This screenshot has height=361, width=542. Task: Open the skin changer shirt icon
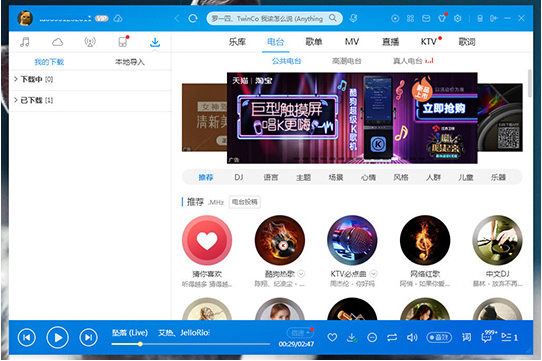click(442, 18)
